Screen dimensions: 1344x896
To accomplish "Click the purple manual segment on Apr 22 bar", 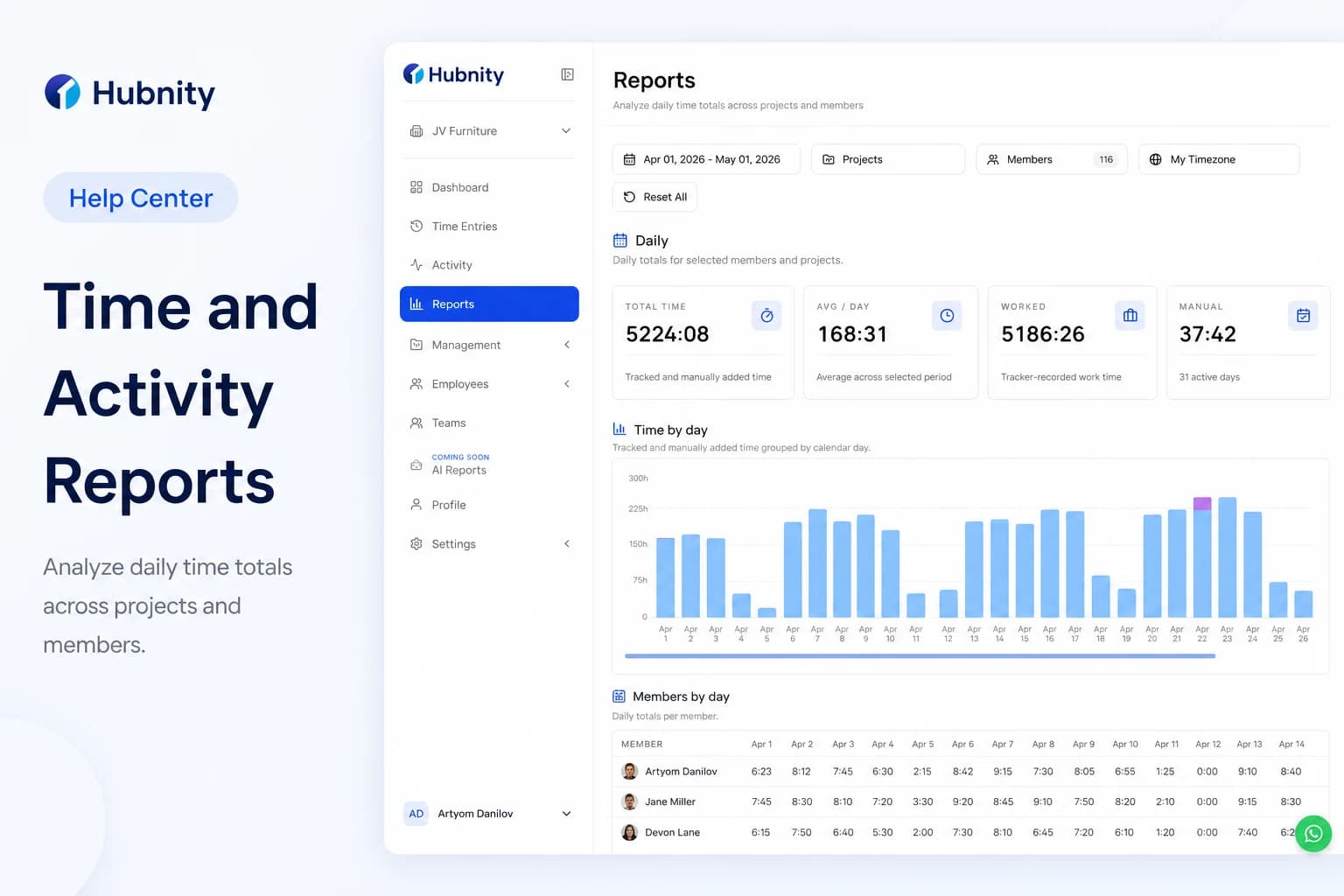I will [1202, 503].
